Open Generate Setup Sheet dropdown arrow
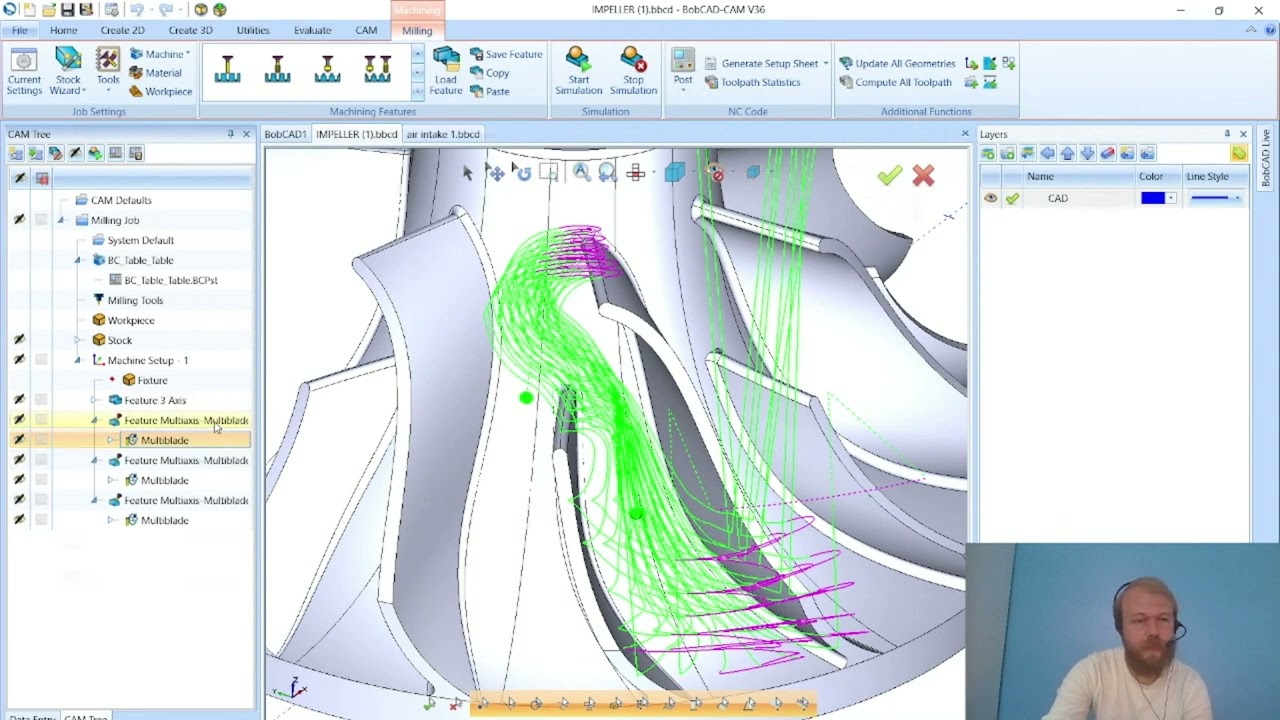Image resolution: width=1280 pixels, height=720 pixels. [826, 63]
